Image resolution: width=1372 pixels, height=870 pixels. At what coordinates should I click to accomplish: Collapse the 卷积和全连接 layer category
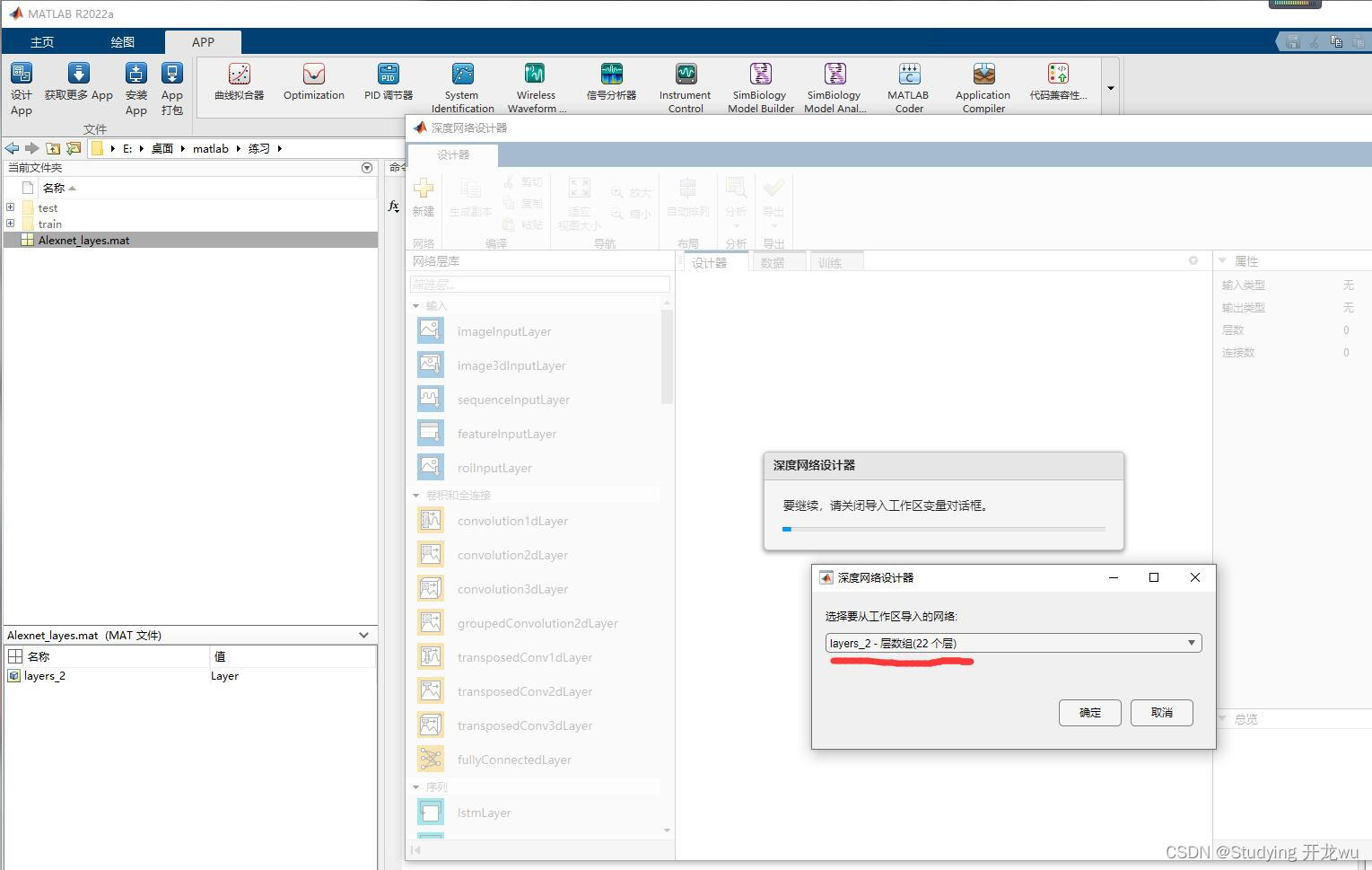[415, 496]
